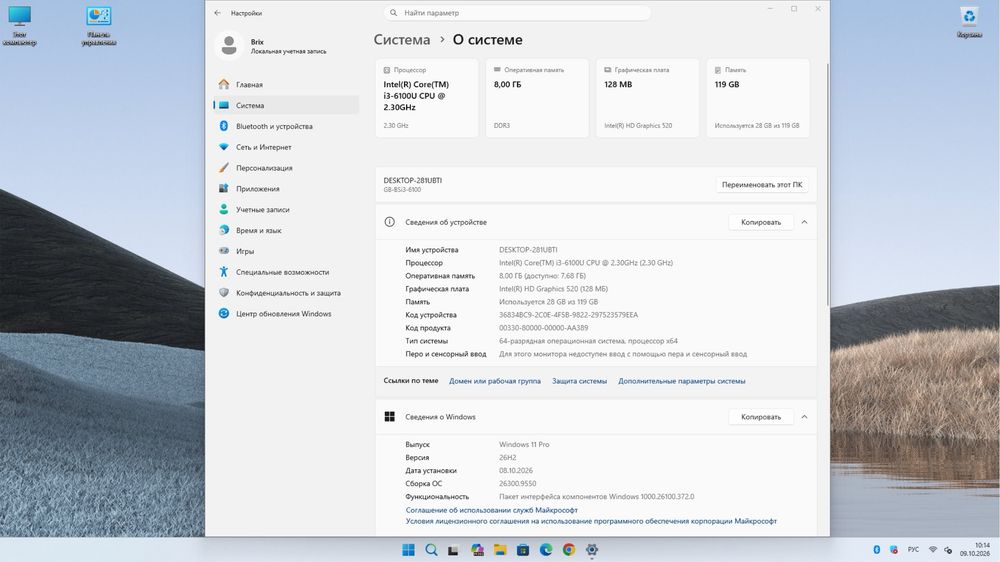Open Учетные записи person icon

pyautogui.click(x=224, y=209)
